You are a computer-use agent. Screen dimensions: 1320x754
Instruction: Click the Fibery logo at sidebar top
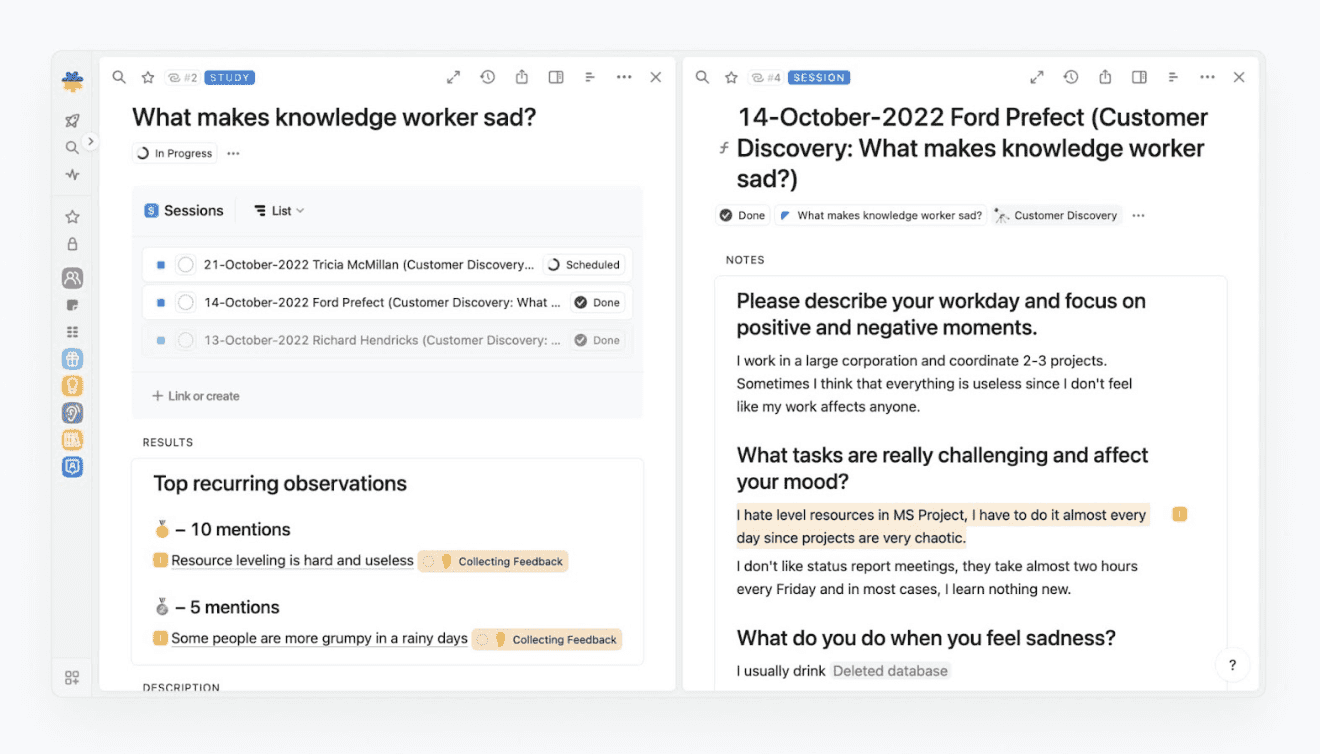point(72,81)
